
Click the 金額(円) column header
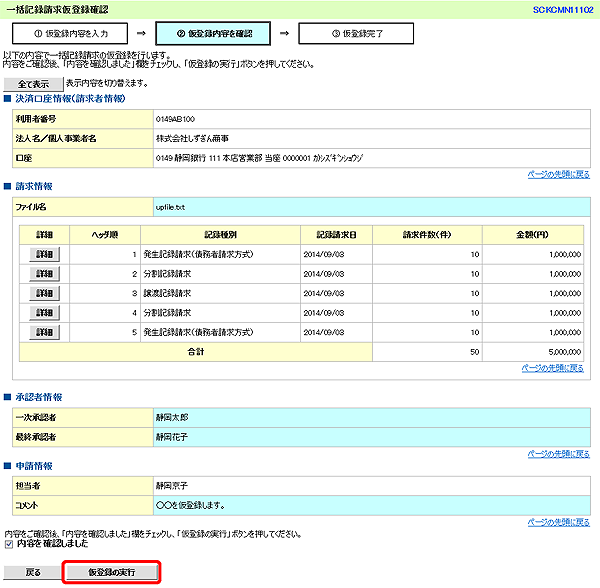[533, 235]
